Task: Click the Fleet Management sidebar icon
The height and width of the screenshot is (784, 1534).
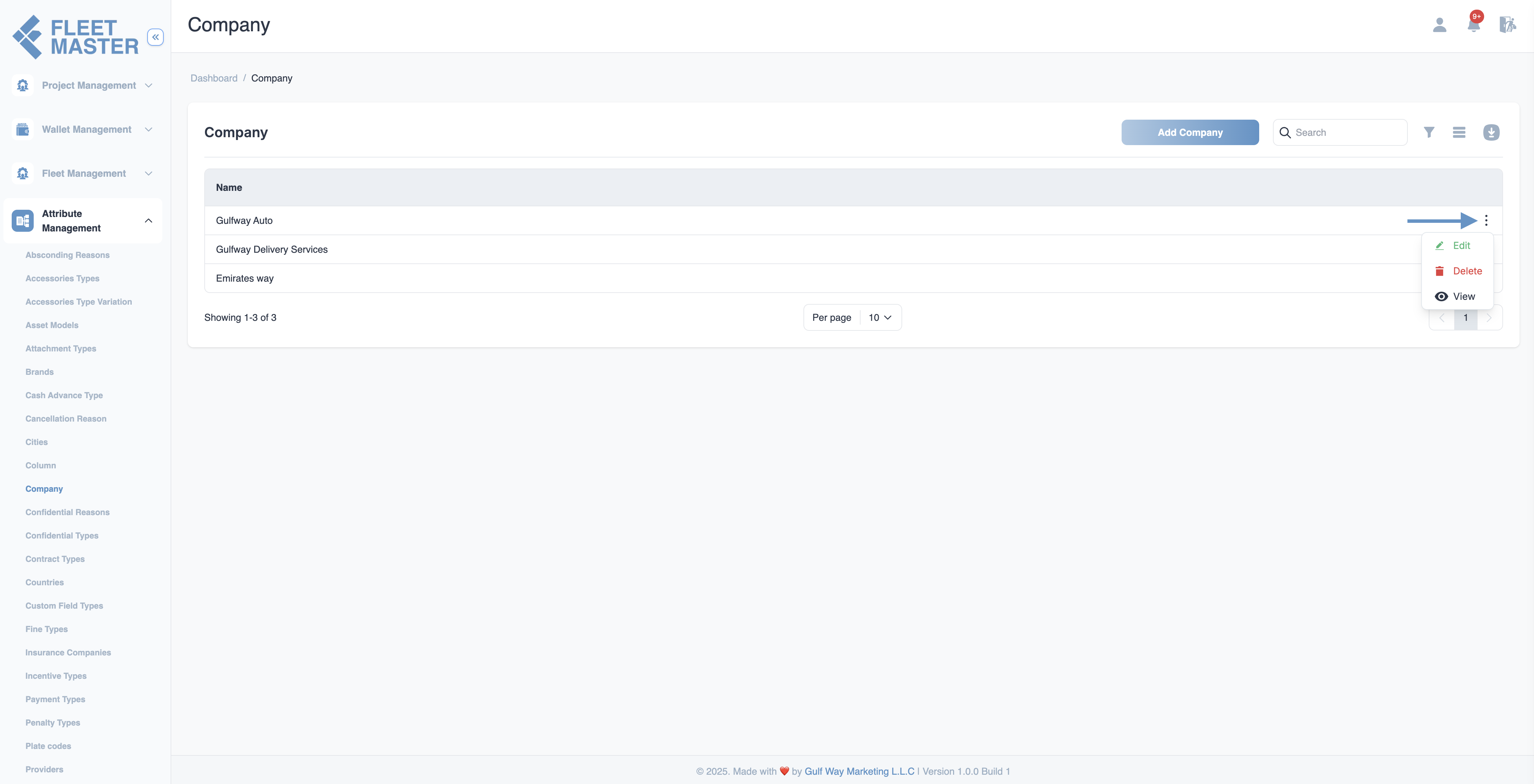Action: tap(23, 173)
